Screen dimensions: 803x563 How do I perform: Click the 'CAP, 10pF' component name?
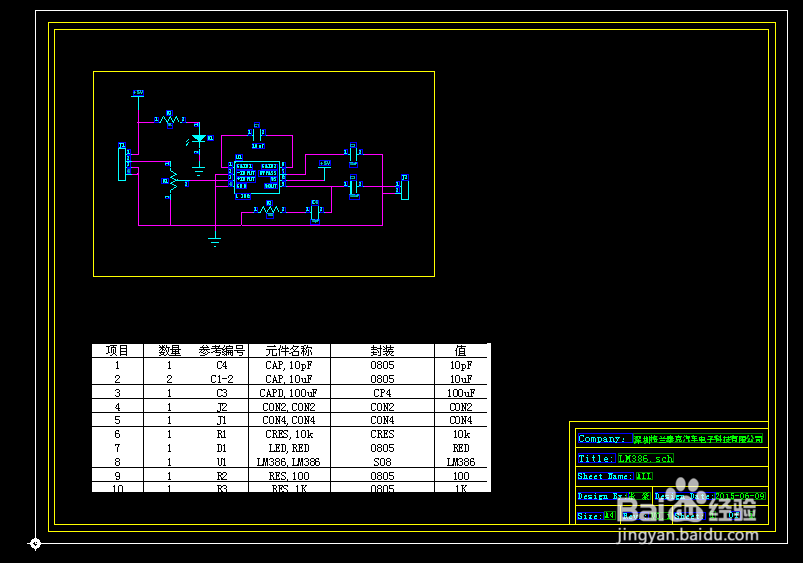[289, 365]
